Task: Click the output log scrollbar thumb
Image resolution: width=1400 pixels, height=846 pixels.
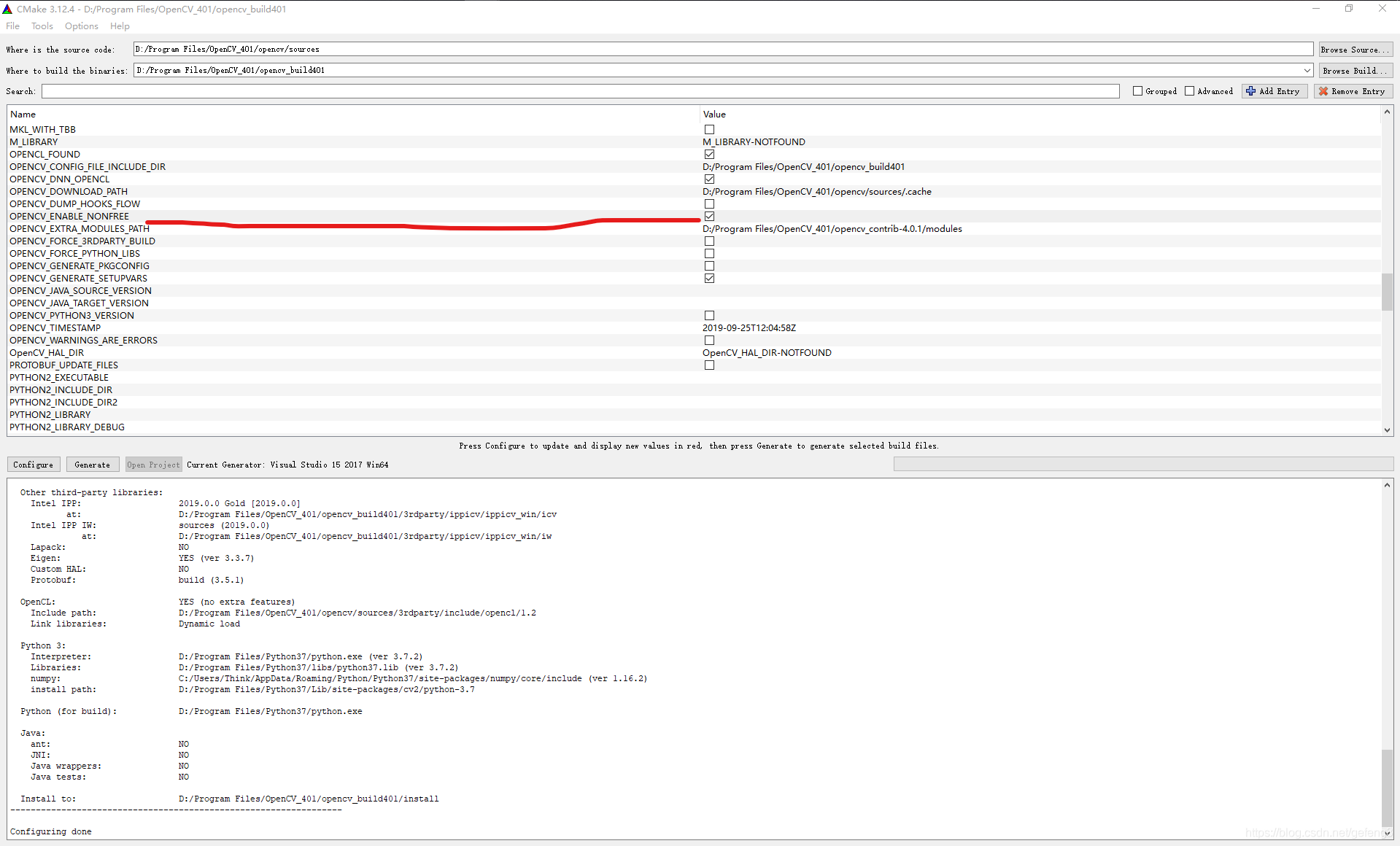Action: tap(1387, 788)
